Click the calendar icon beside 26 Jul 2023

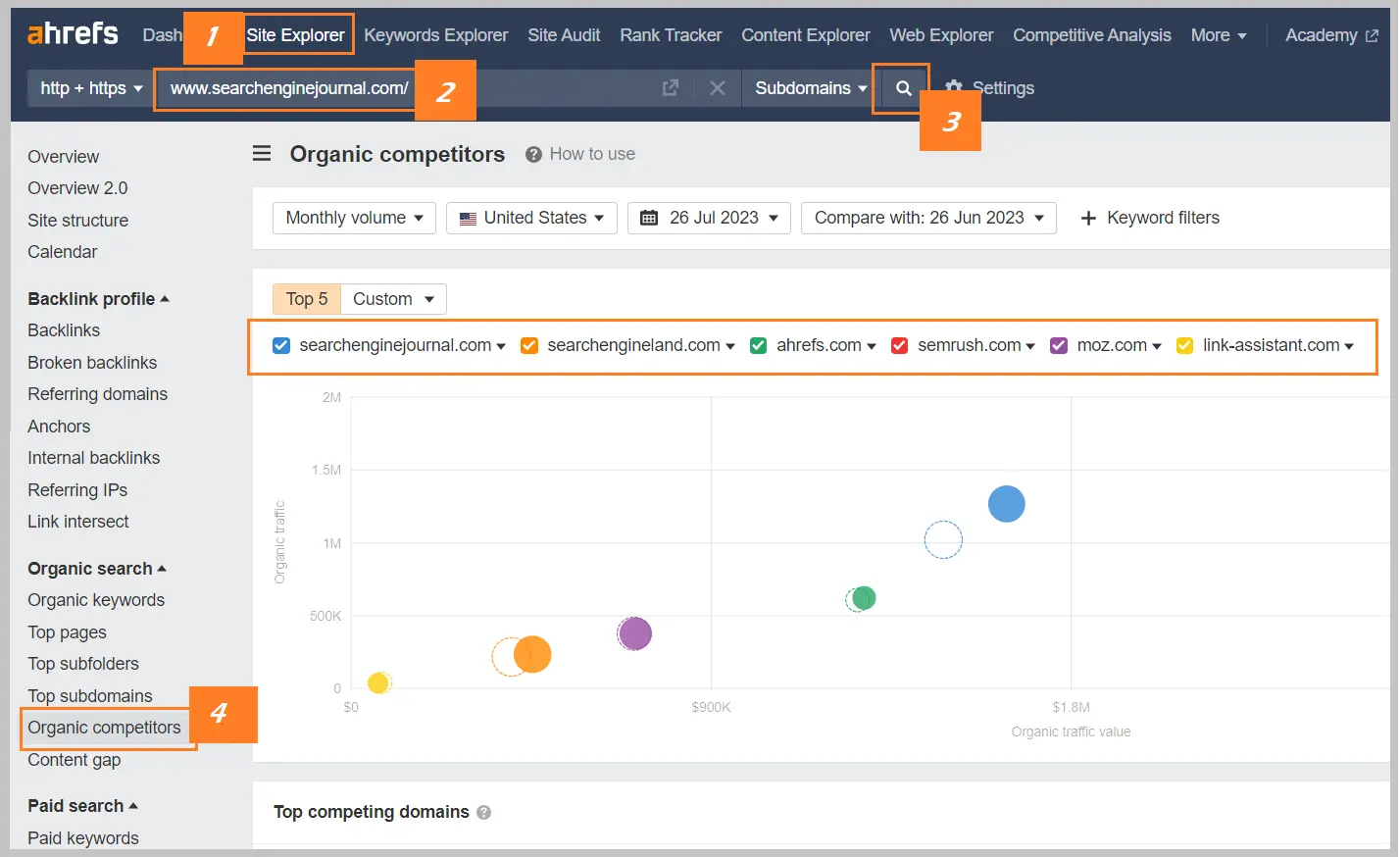(x=649, y=218)
